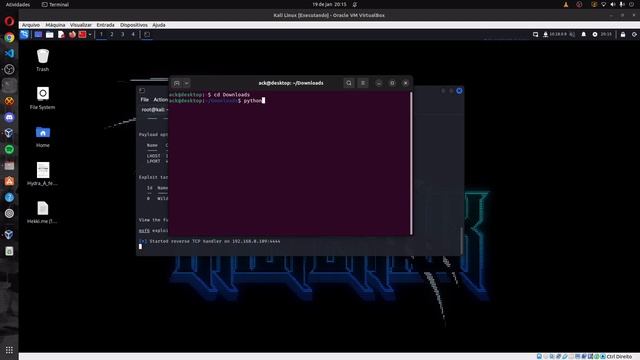The width and height of the screenshot is (640, 360).
Task: Open the Trash dock icon at bottom
Action: pos(9,251)
